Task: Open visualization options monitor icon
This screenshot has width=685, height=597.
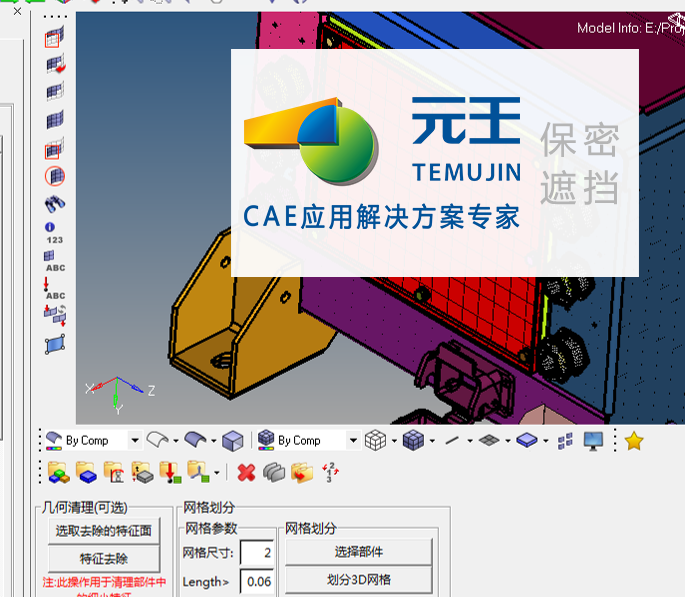Action: tap(593, 441)
